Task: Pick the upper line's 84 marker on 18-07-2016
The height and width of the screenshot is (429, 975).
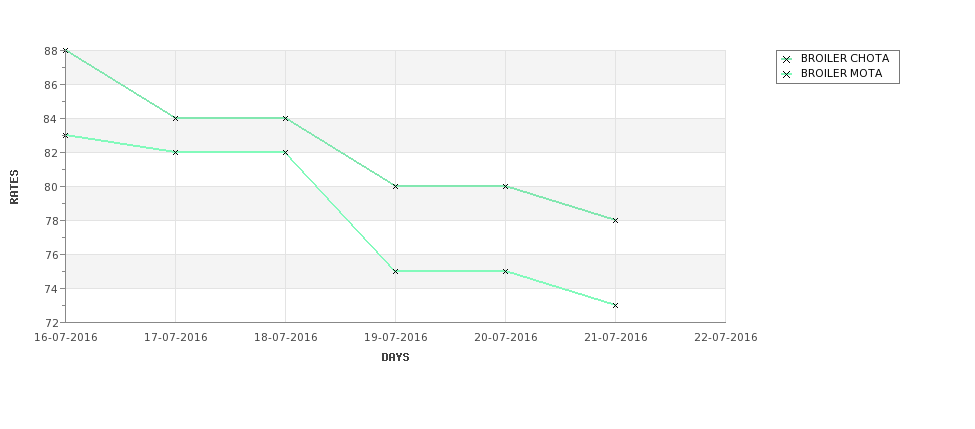Action: [285, 118]
